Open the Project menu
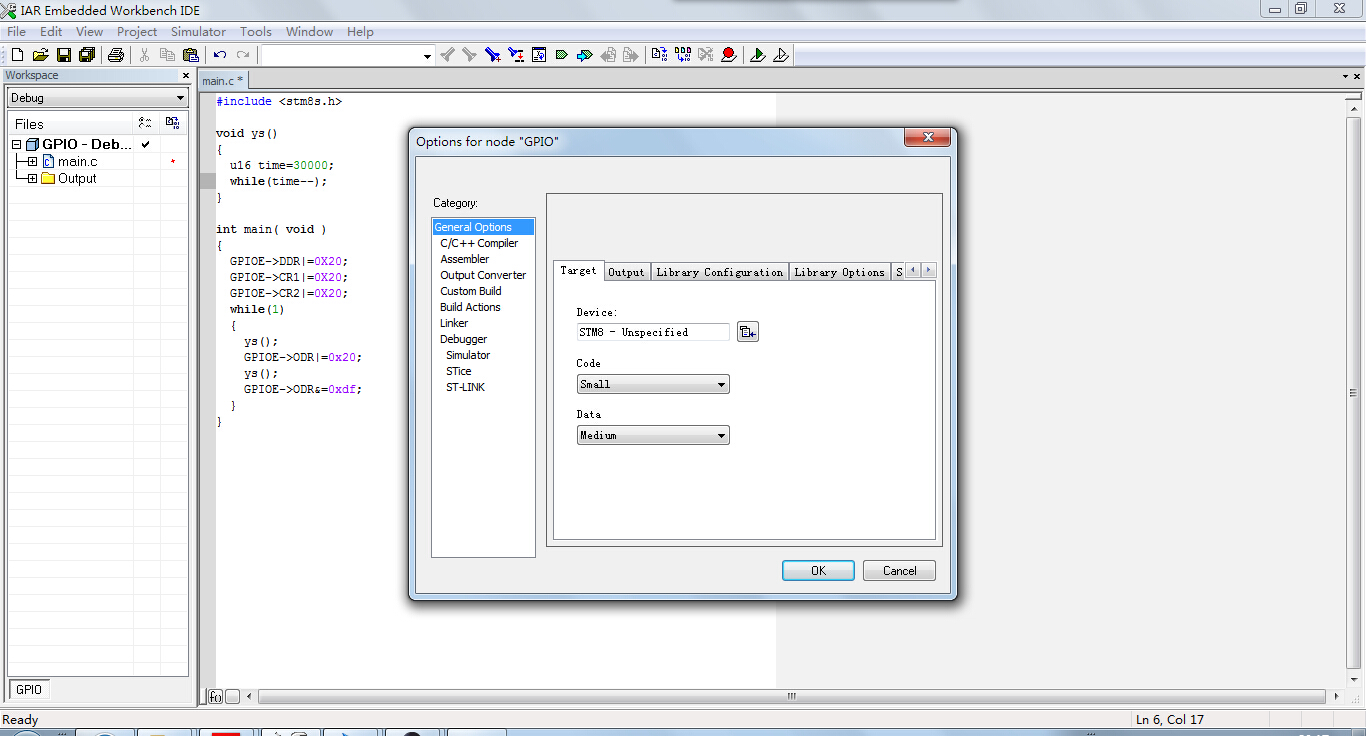The height and width of the screenshot is (736, 1366). 137,32
